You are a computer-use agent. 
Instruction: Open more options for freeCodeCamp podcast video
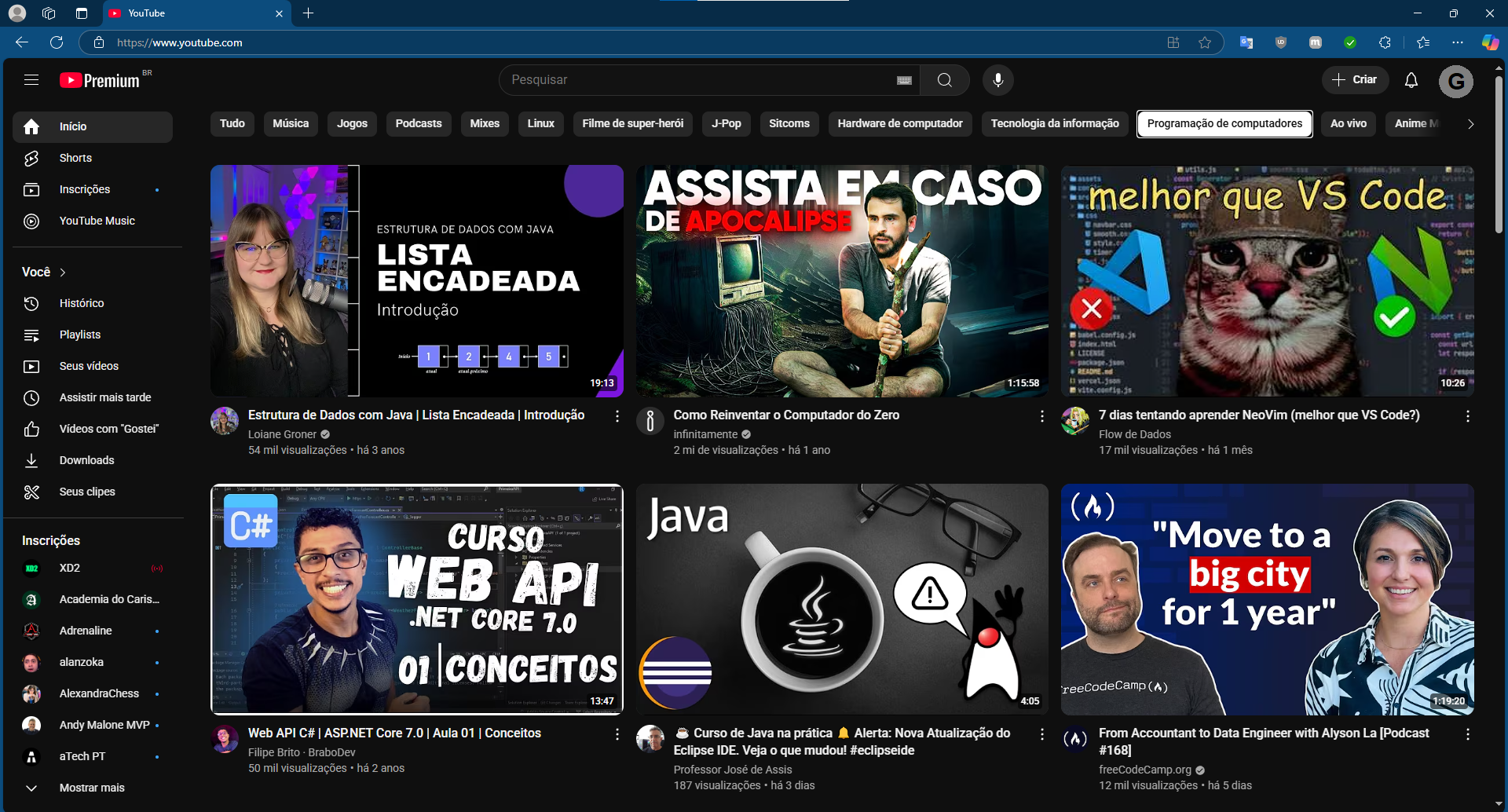(1467, 734)
